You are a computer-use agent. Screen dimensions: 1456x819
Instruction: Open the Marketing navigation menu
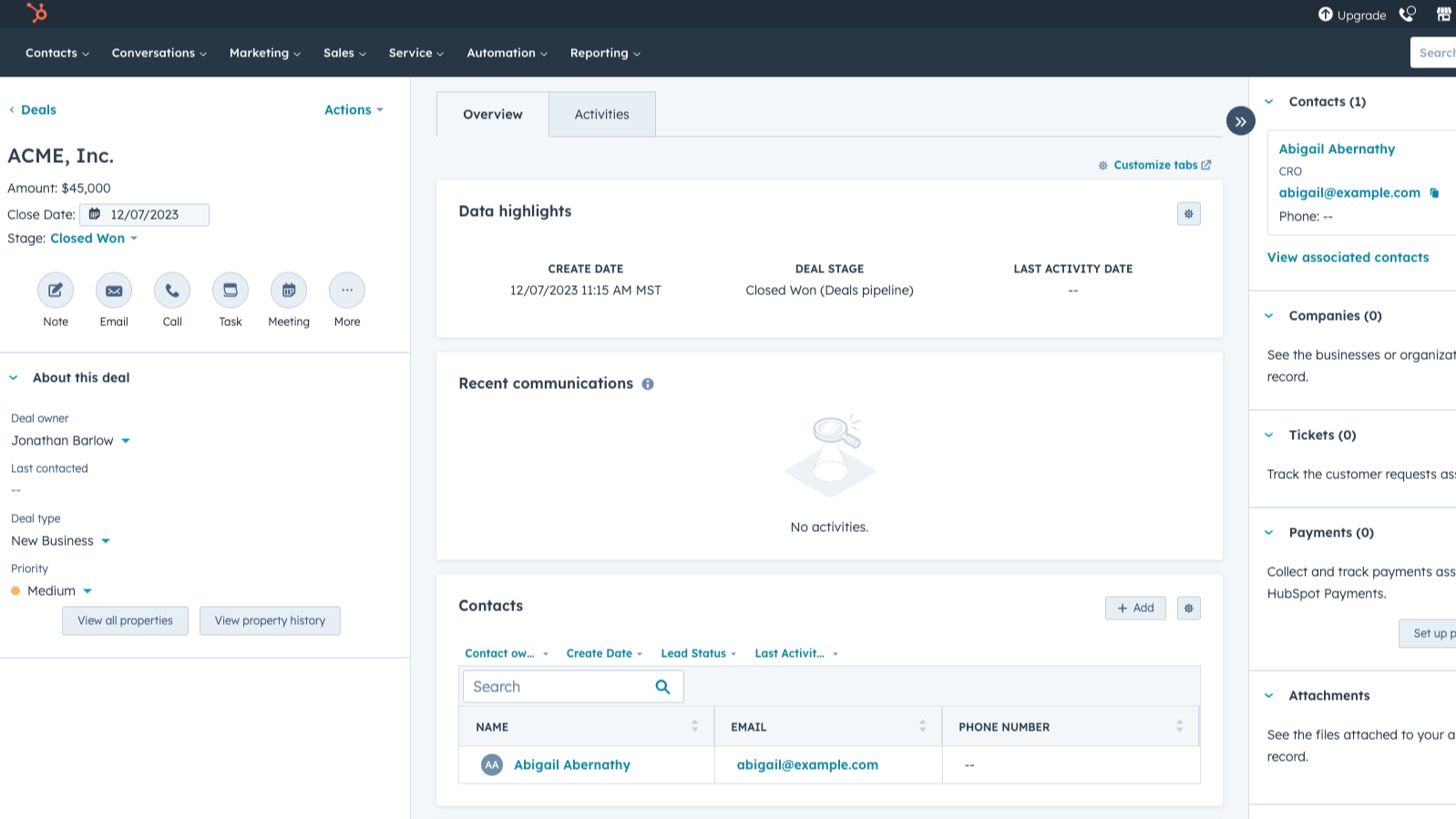tap(265, 53)
